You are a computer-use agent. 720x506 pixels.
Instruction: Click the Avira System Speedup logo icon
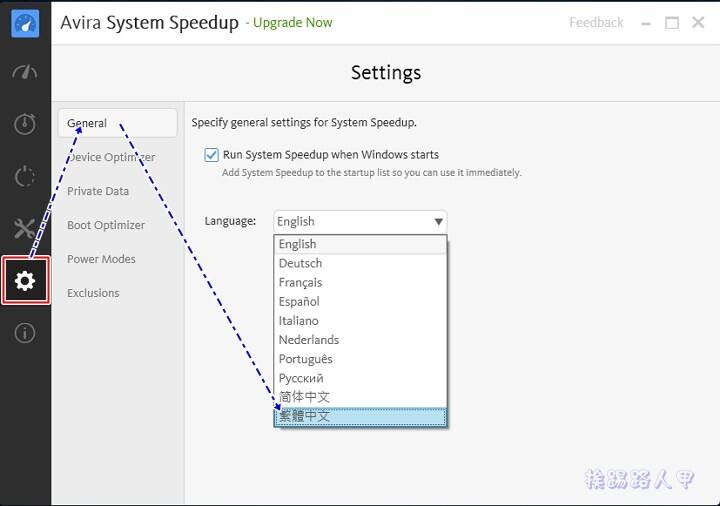25,23
